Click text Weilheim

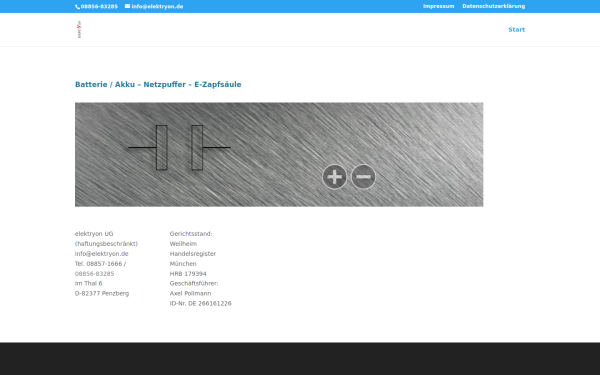point(183,244)
